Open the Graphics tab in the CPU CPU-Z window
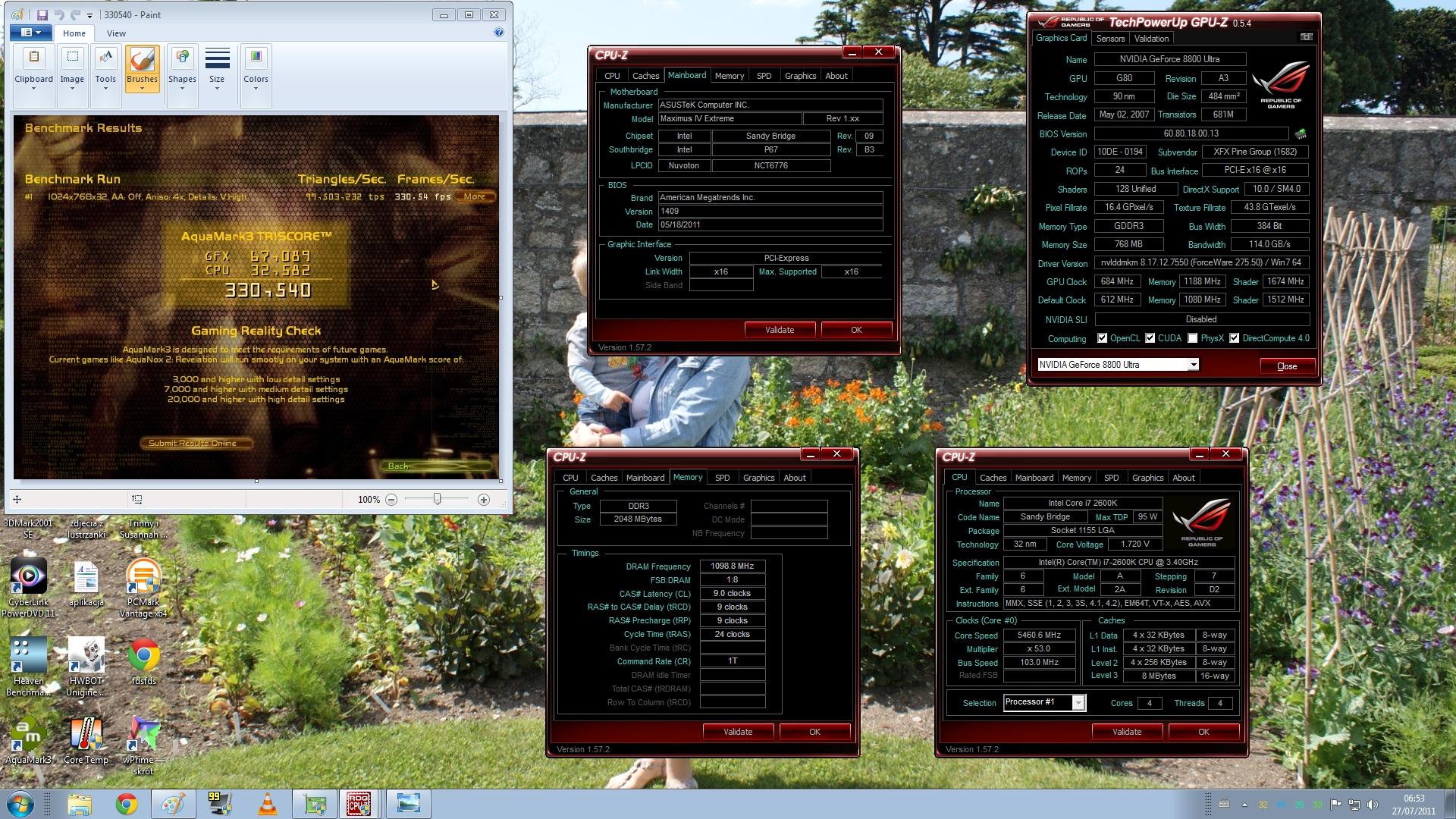This screenshot has width=1456, height=819. click(1147, 478)
